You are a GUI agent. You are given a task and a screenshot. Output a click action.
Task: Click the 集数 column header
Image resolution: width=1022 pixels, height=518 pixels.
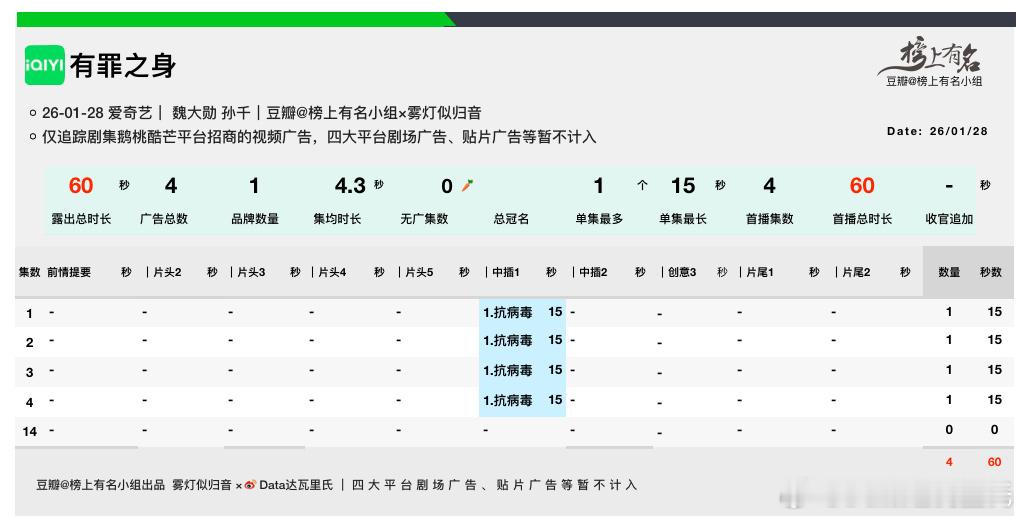[x=29, y=272]
